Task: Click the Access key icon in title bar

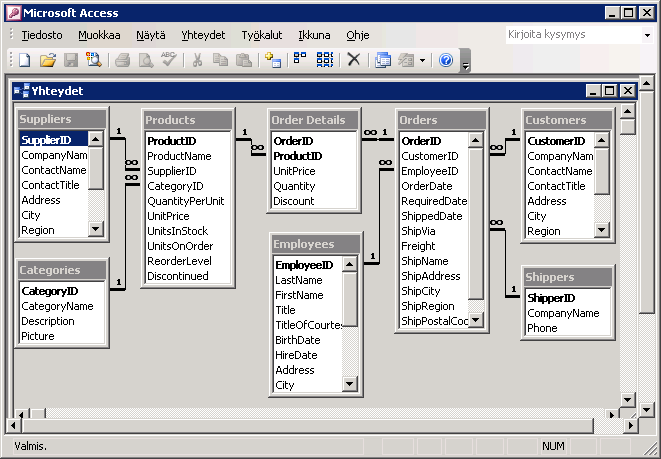Action: point(14,13)
